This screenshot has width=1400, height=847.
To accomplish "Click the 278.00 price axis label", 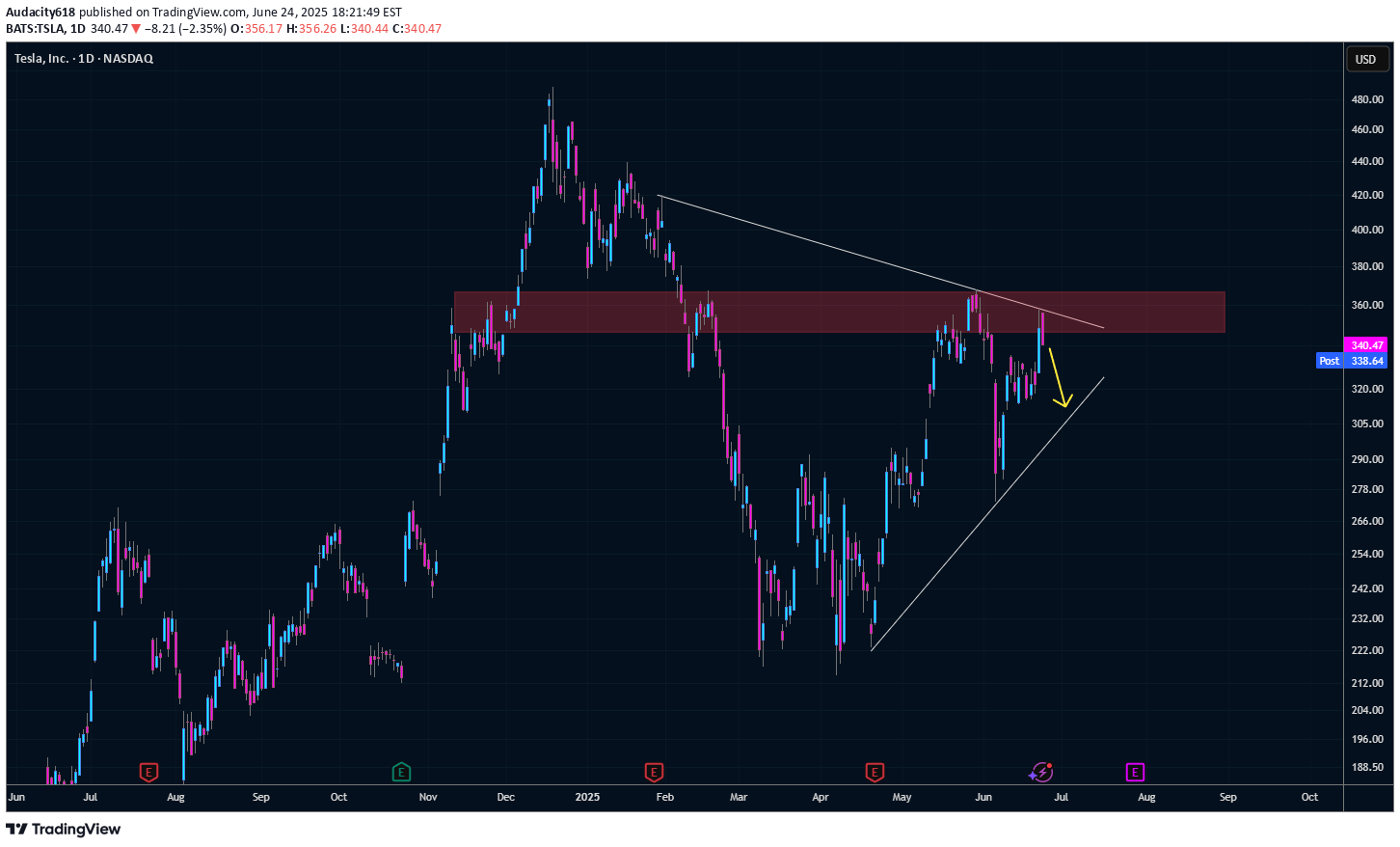I will tap(1367, 489).
